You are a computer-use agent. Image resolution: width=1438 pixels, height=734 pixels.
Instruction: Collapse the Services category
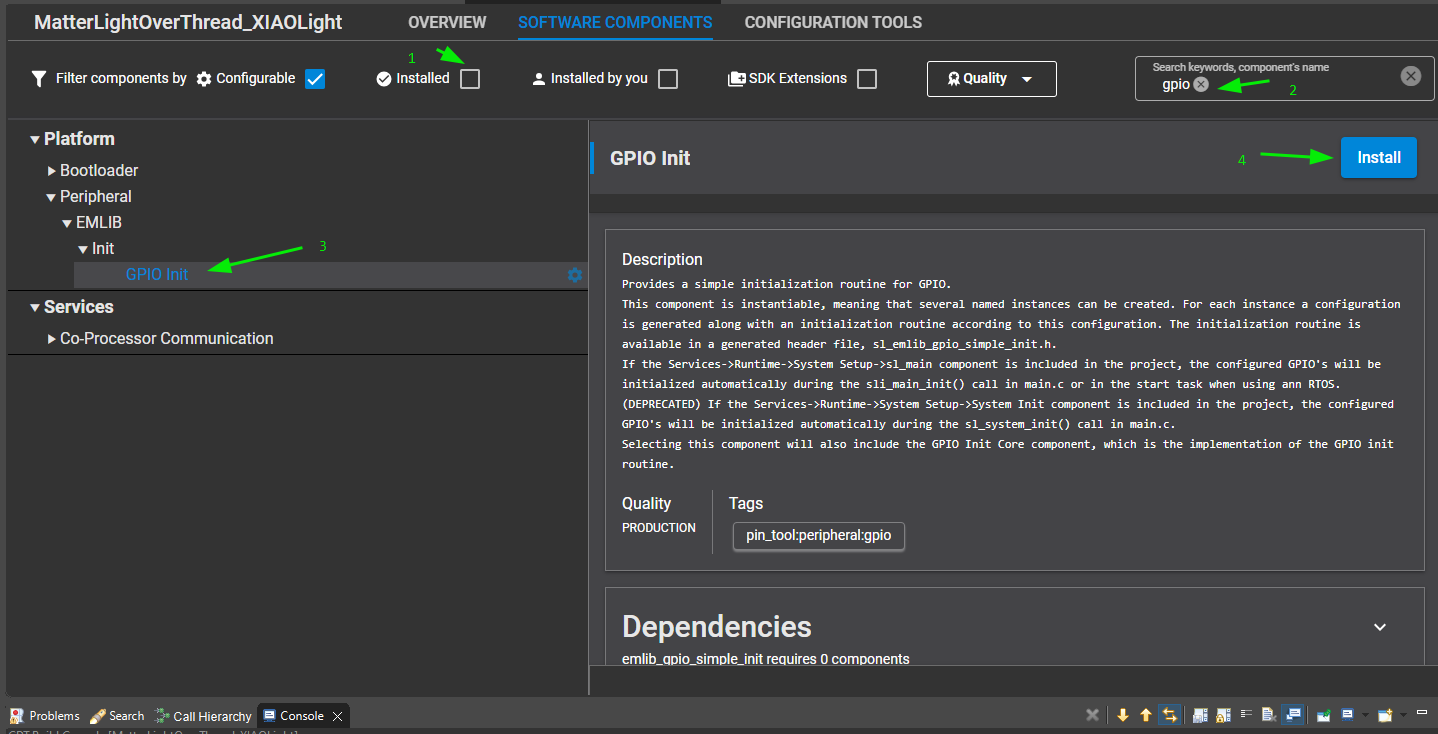(x=35, y=308)
